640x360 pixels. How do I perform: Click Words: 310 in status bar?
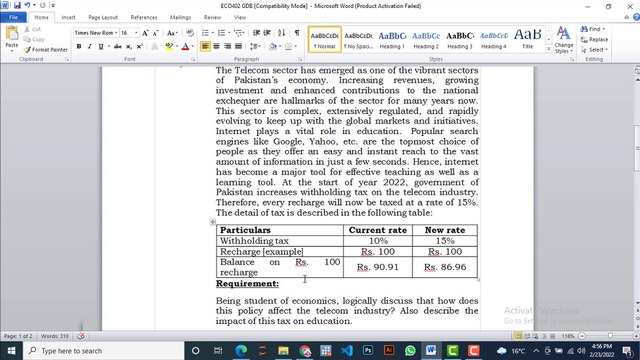tap(55, 336)
